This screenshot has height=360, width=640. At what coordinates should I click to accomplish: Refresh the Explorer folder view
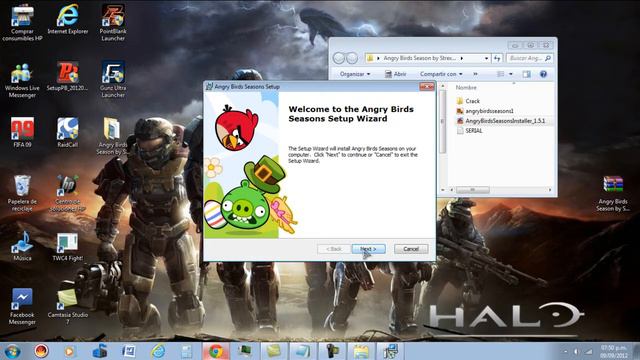(x=497, y=58)
